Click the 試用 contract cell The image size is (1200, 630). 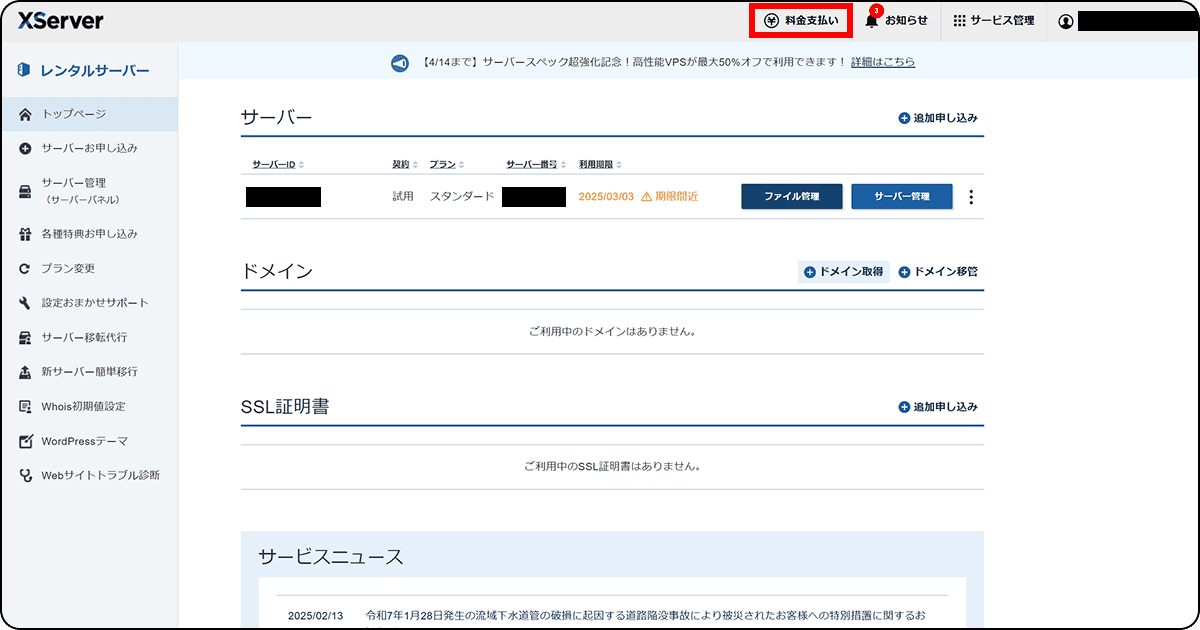click(402, 197)
